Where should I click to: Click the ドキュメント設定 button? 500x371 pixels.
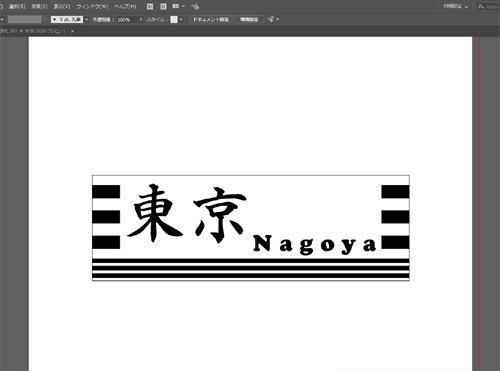(x=211, y=20)
